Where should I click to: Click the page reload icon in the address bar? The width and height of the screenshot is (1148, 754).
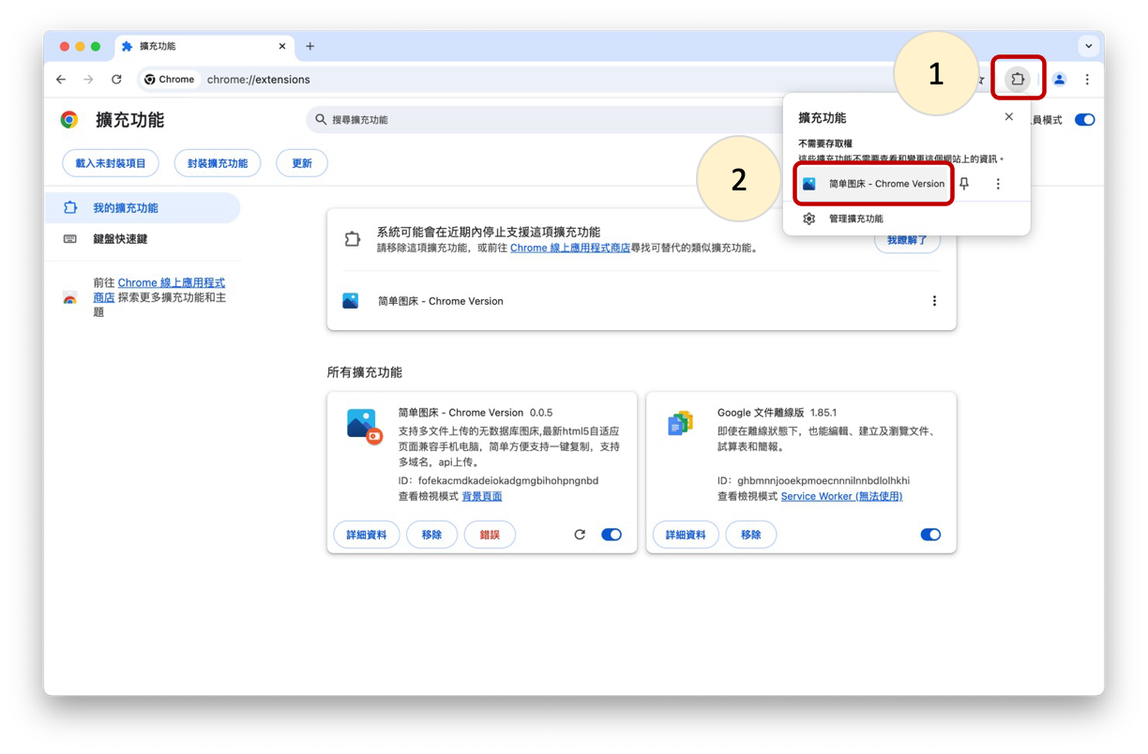116,79
